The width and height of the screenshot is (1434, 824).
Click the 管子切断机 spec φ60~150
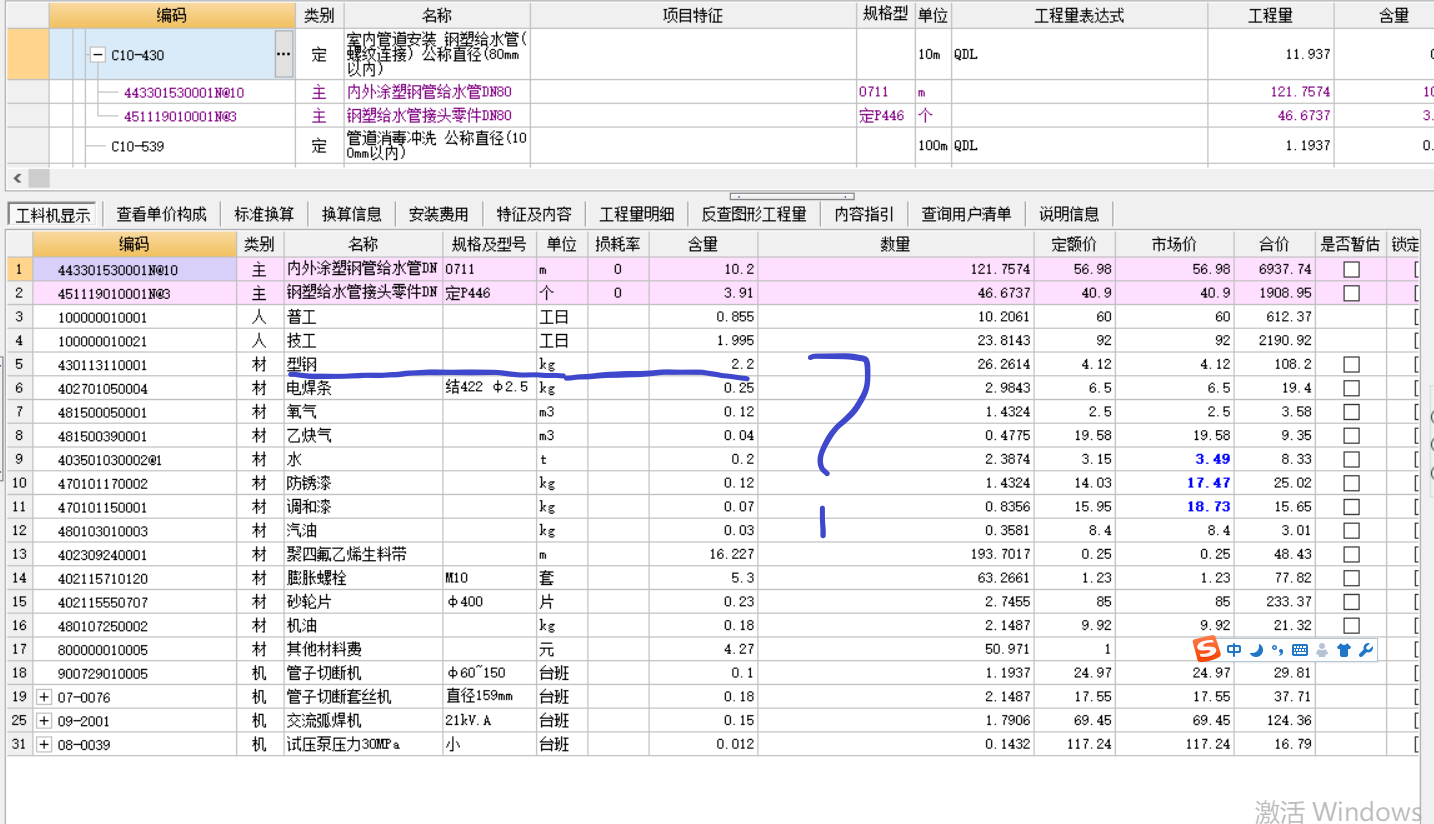coord(490,673)
